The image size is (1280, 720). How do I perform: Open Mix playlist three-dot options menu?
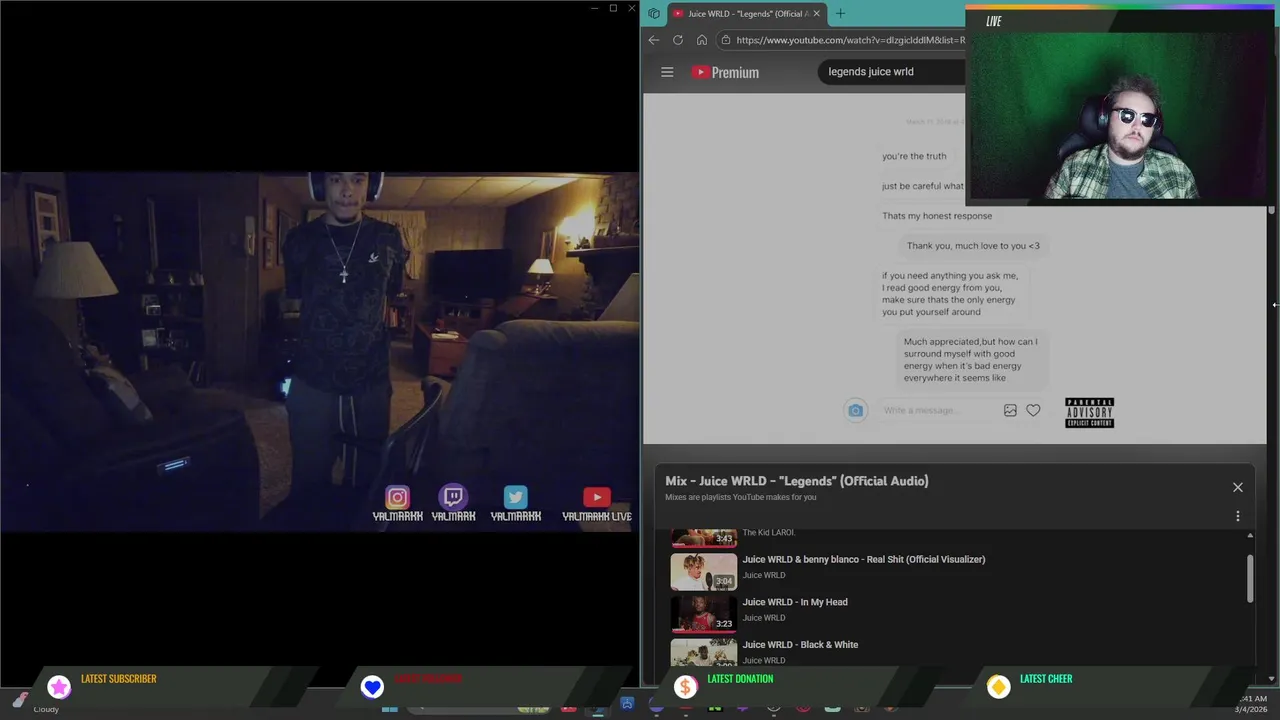(1238, 516)
